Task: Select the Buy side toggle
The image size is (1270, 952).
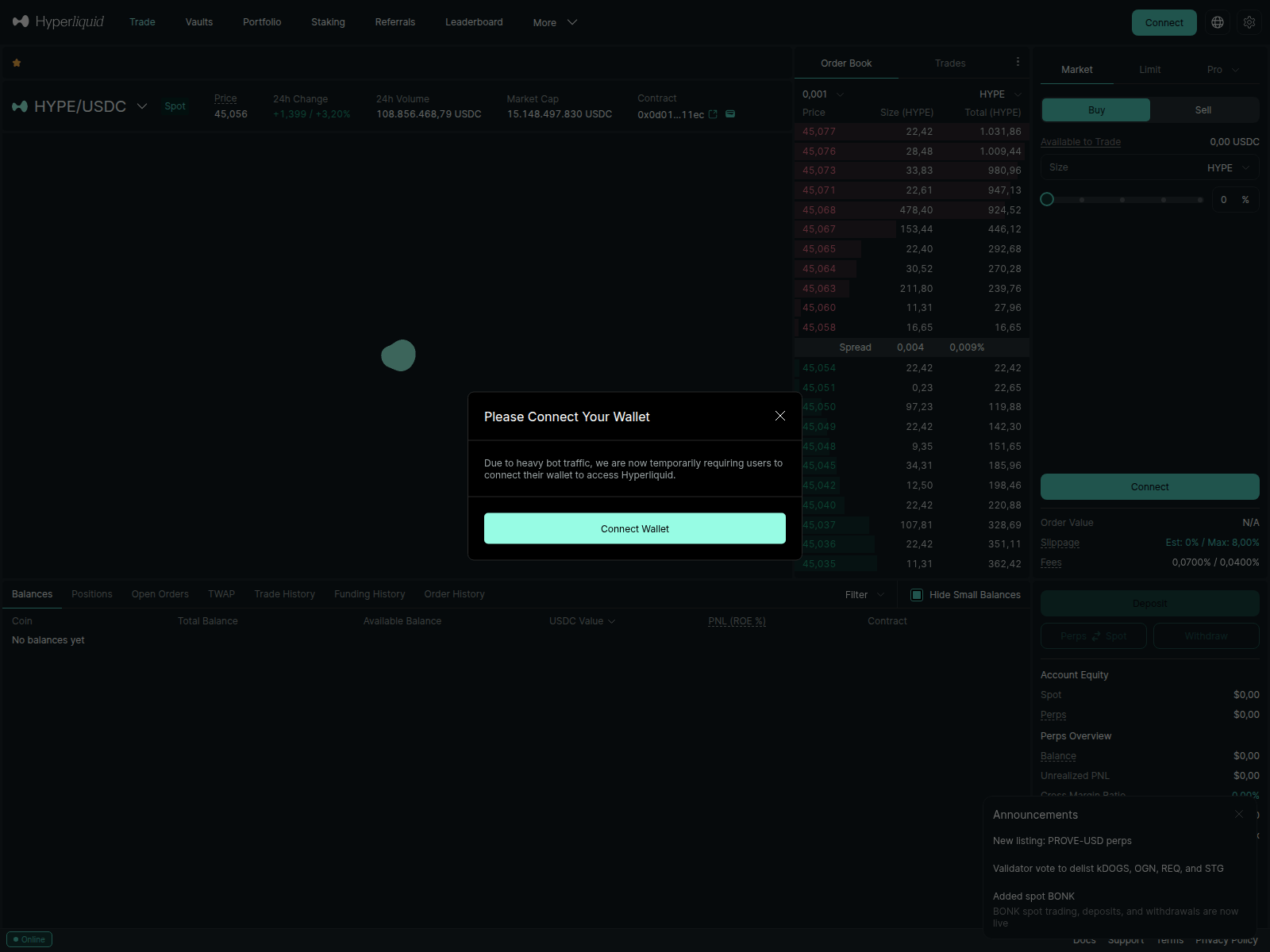Action: pyautogui.click(x=1096, y=110)
